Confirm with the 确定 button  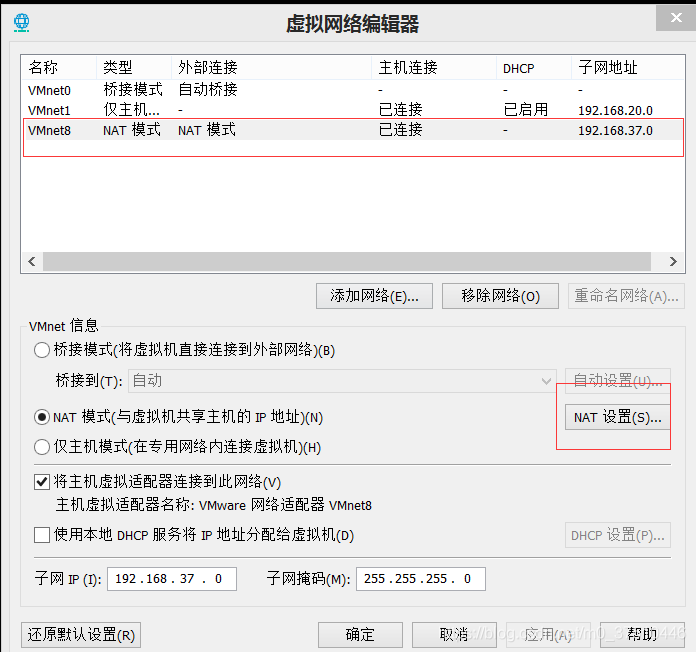tap(360, 635)
